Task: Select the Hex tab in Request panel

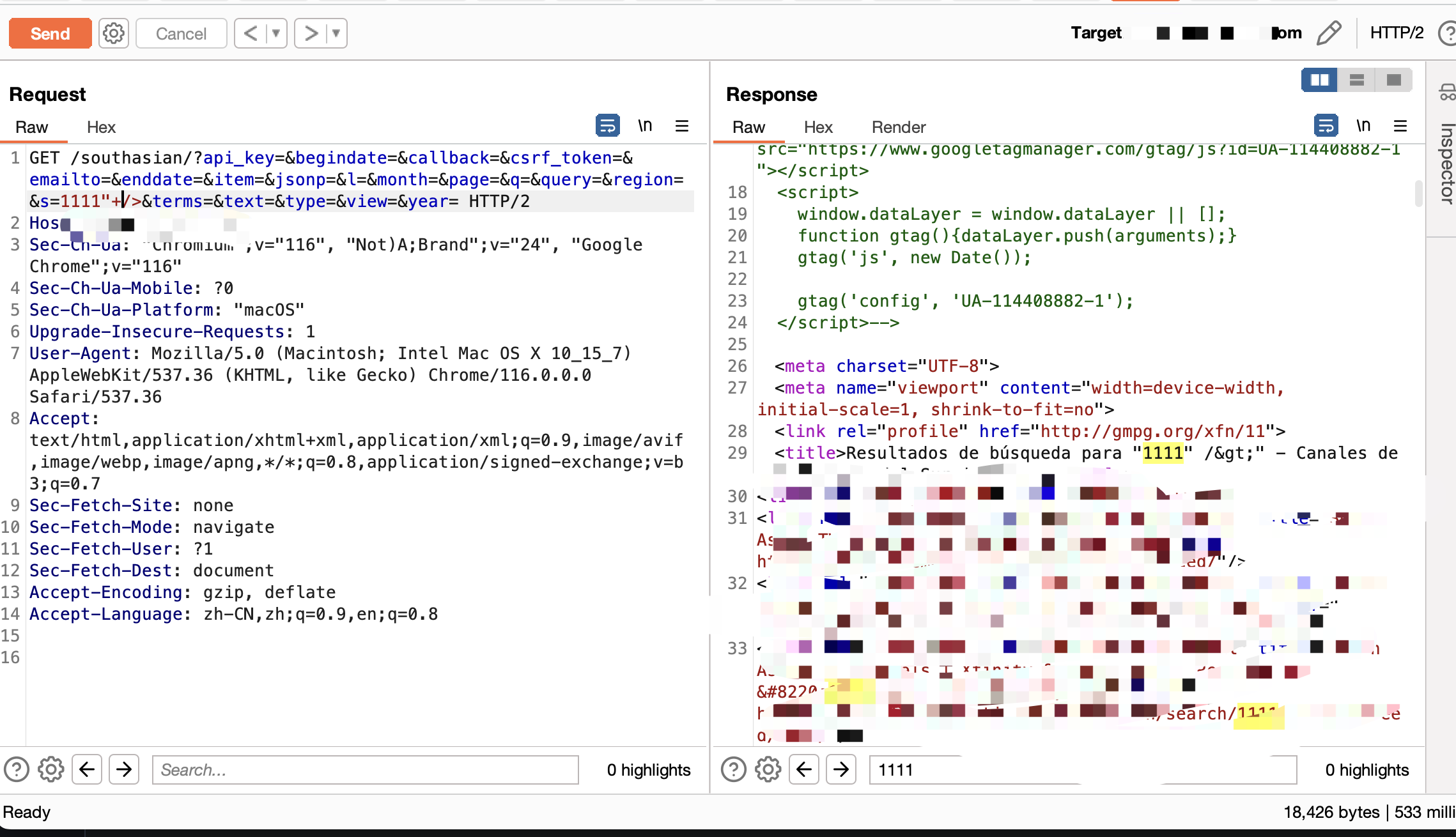Action: 100,127
